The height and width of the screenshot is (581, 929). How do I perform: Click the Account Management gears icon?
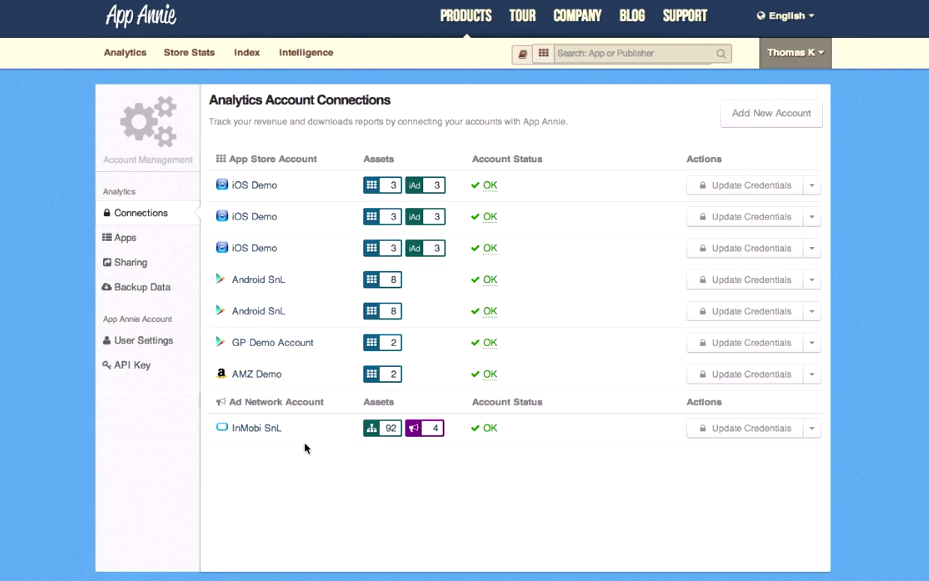click(x=148, y=121)
